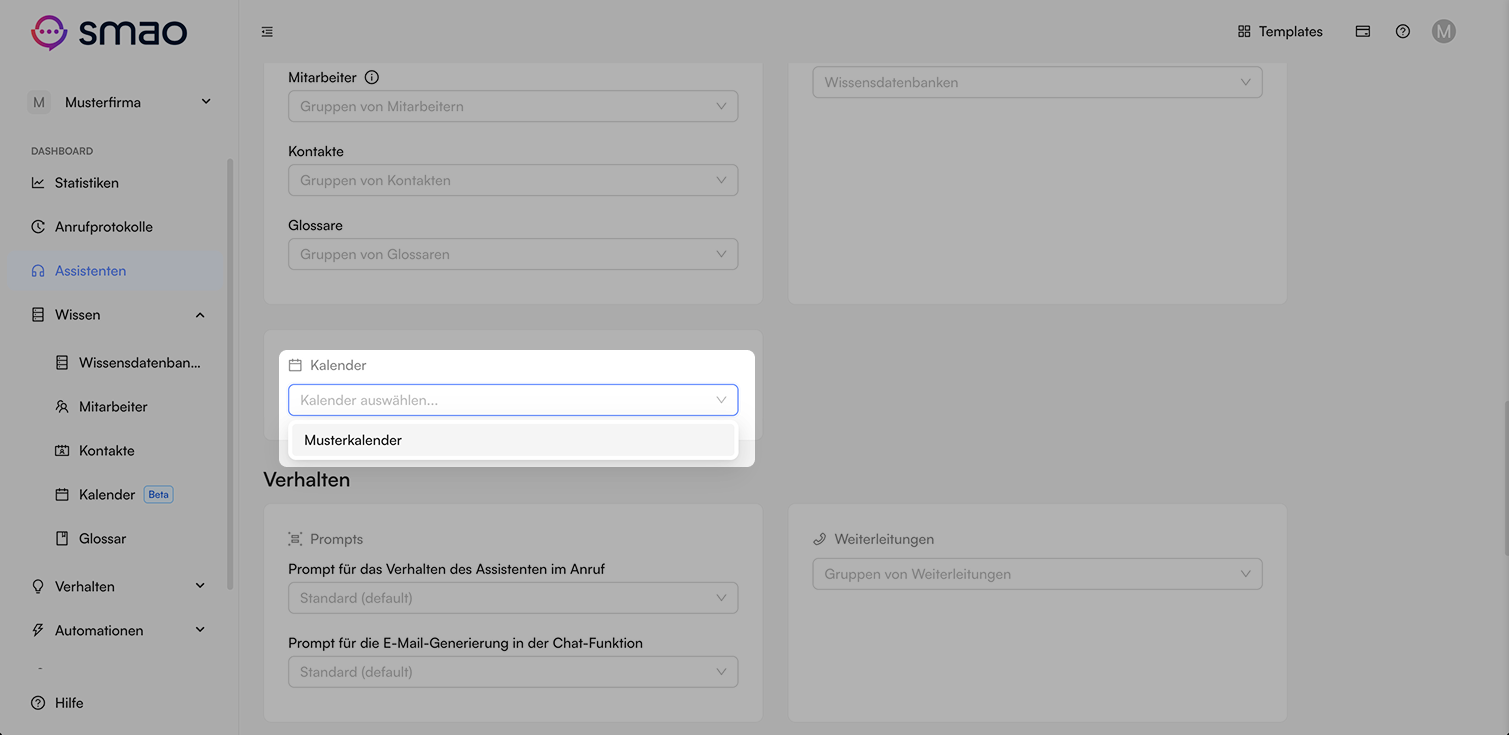Collapse the Wissen section

point(118,315)
